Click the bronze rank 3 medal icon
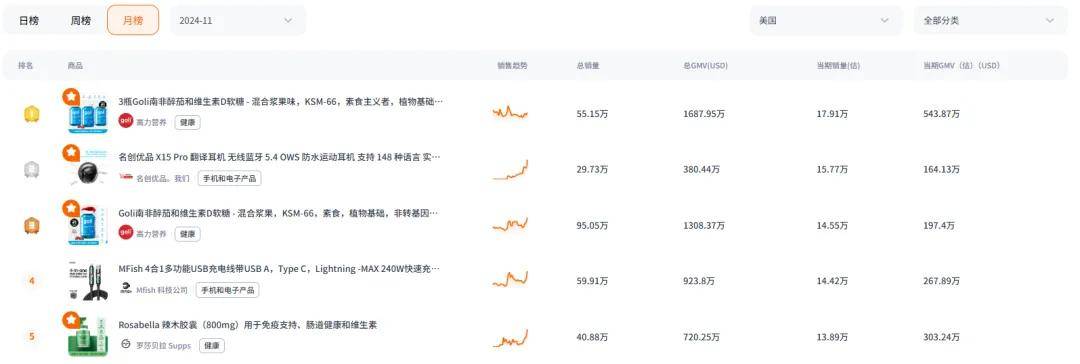Screen dimensions: 1080x364 click(x=32, y=225)
